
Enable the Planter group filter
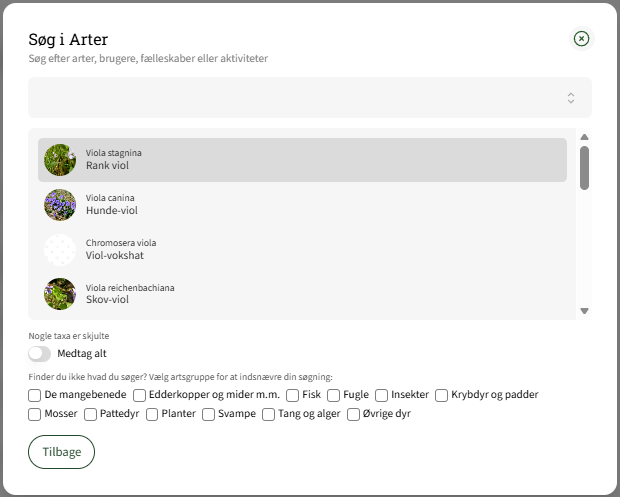[x=152, y=414]
